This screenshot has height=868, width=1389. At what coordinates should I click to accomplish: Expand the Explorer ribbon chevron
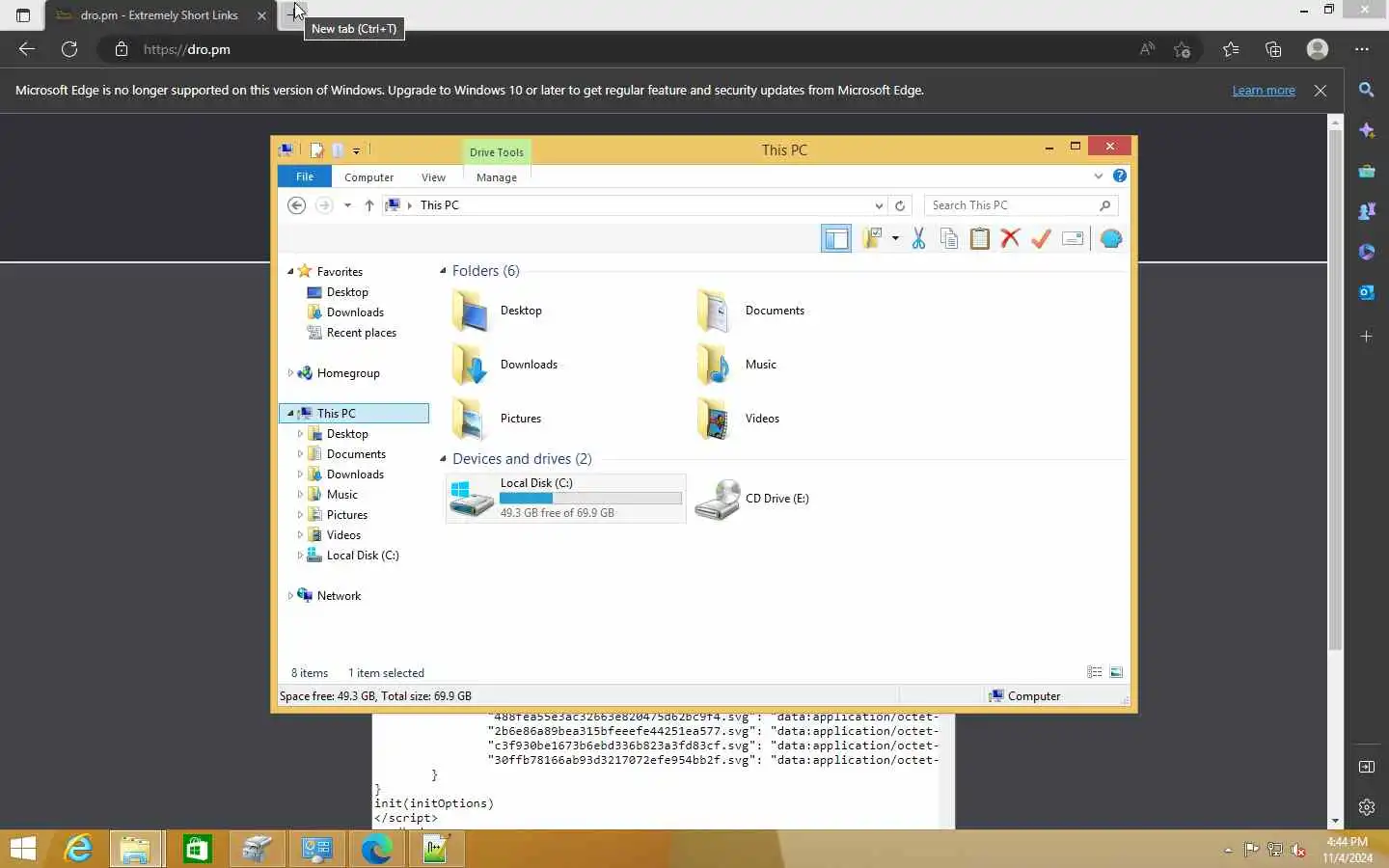tap(1099, 176)
